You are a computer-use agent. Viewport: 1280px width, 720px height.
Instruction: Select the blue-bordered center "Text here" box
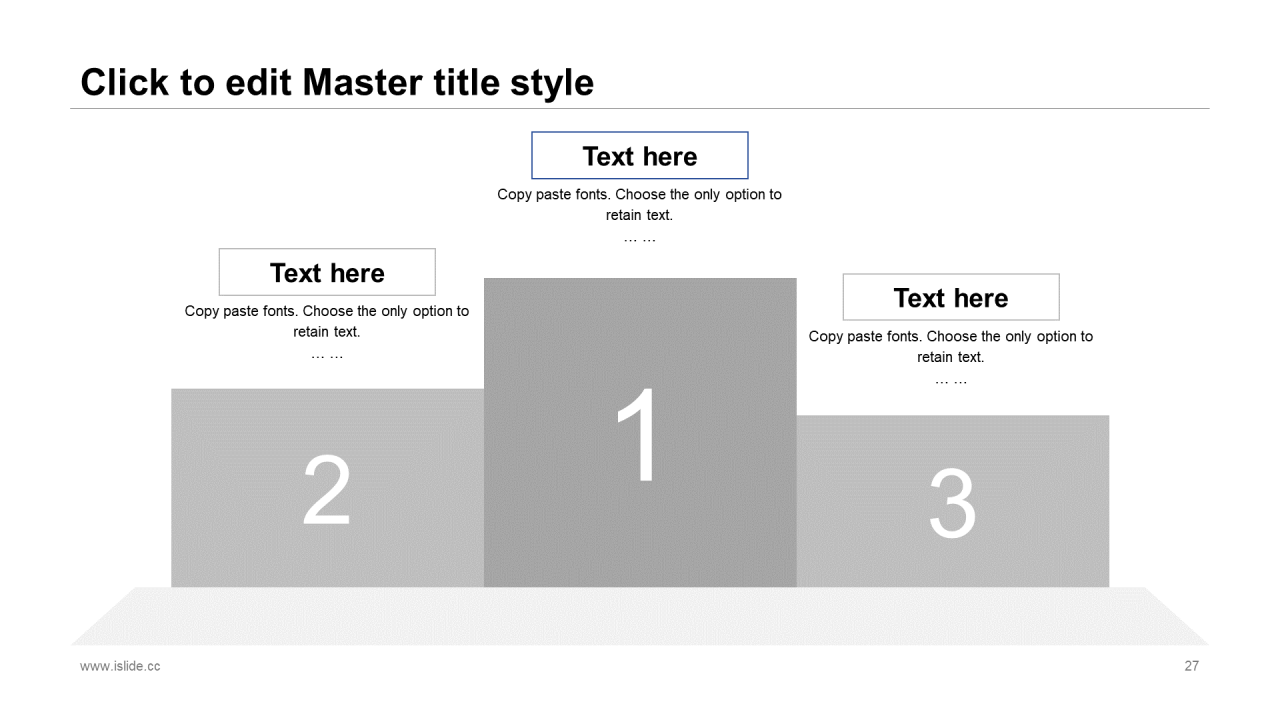click(x=639, y=156)
